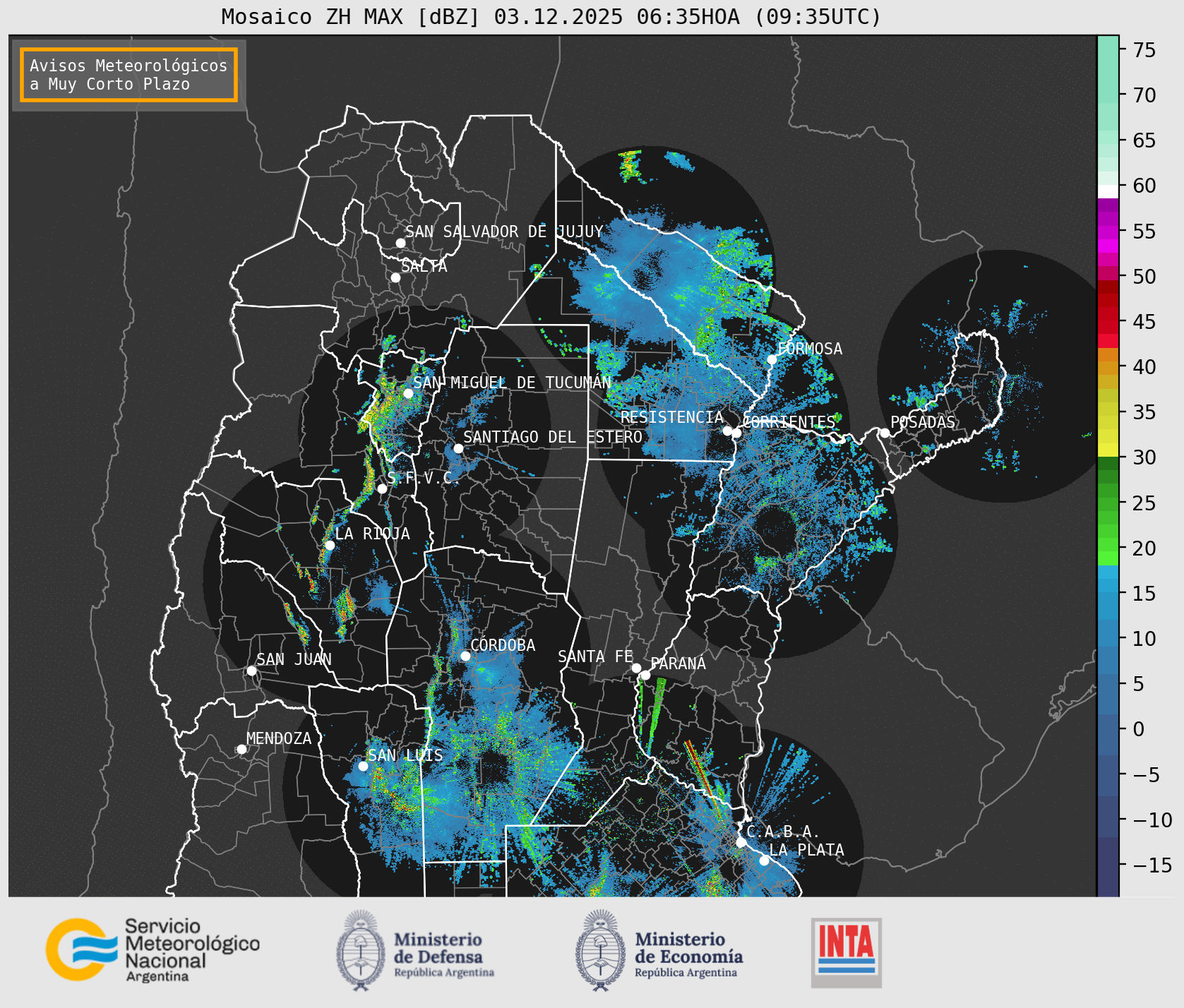Click the Avisos Meteorológicos a Muy Corto Plazo box

(x=128, y=76)
